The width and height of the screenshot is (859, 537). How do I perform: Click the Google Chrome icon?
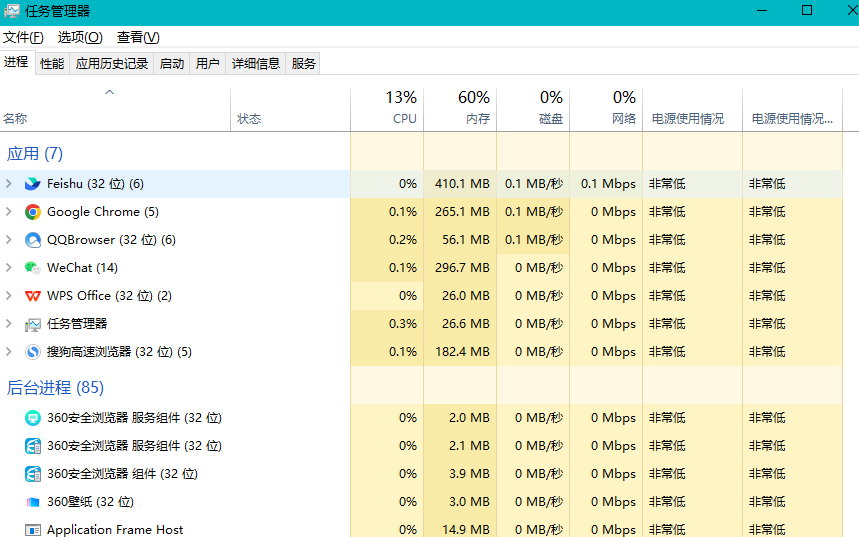[x=33, y=212]
